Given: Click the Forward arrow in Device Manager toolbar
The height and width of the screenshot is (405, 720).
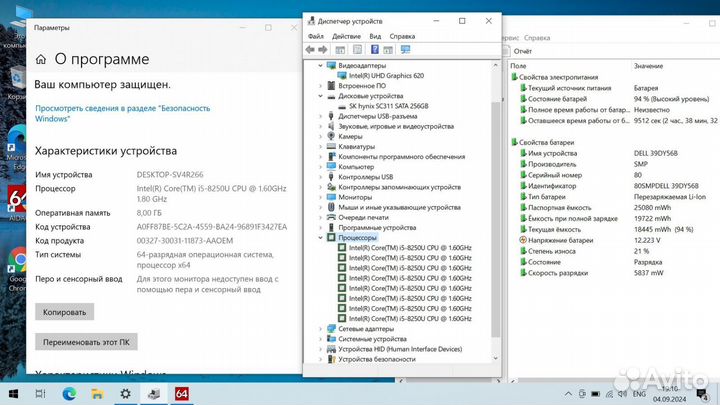Looking at the screenshot, I should pos(323,50).
